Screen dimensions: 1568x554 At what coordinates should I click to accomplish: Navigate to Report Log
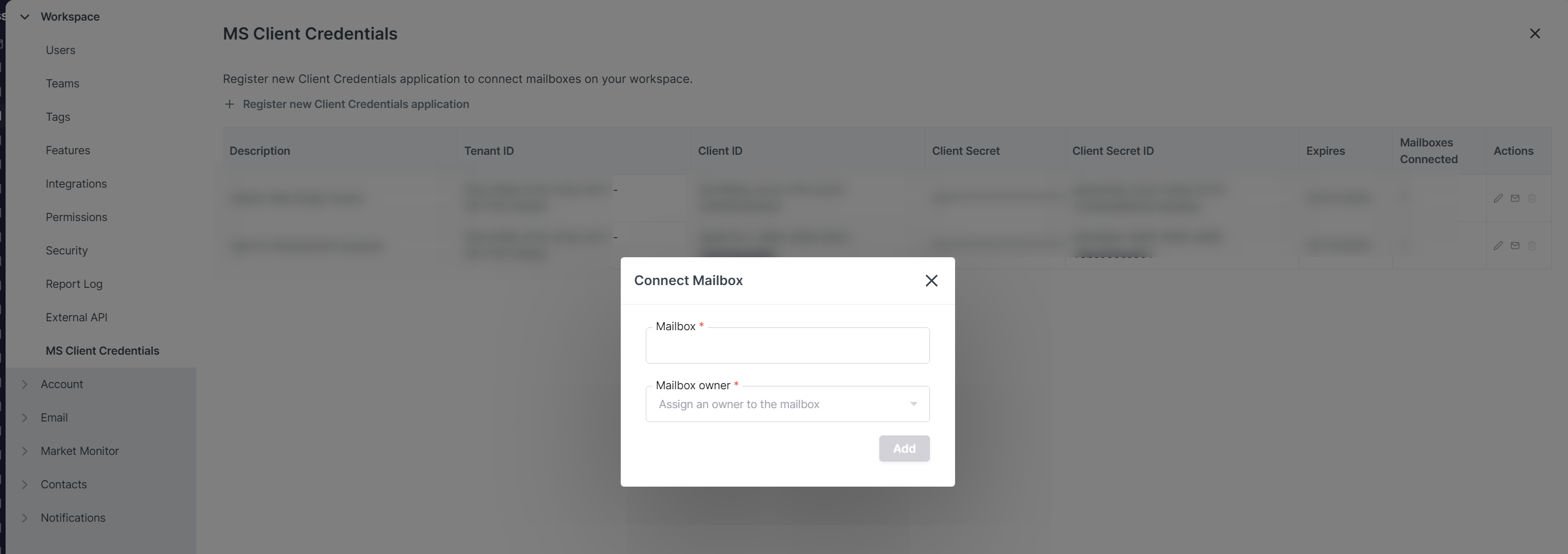coord(74,283)
